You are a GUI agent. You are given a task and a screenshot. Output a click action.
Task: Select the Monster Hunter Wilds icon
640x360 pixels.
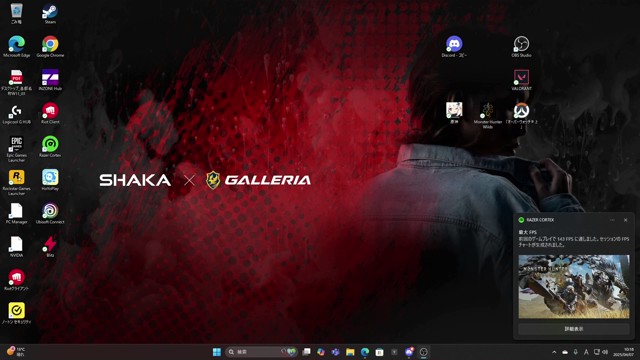tap(487, 115)
